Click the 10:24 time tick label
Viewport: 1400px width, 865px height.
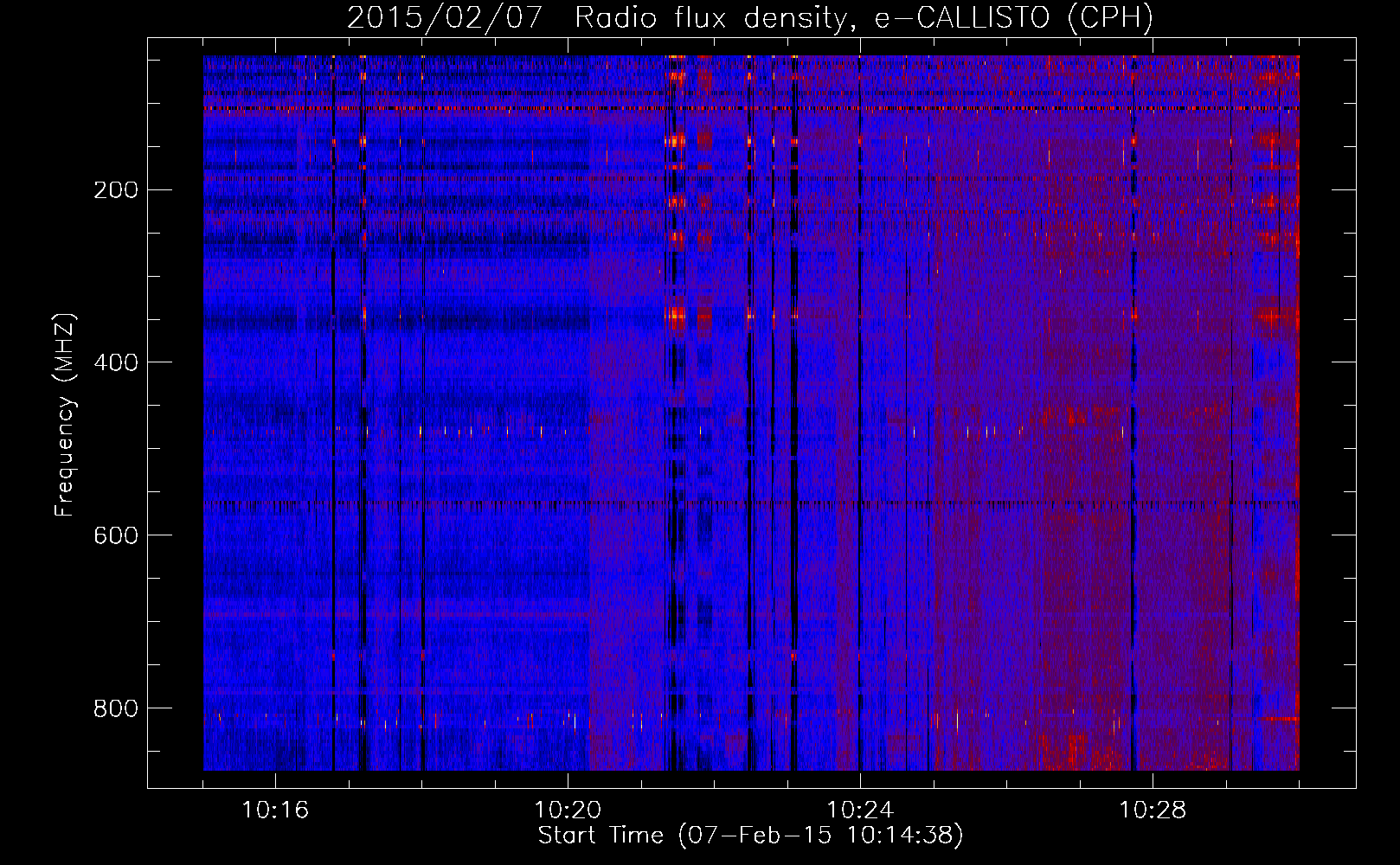pyautogui.click(x=860, y=811)
